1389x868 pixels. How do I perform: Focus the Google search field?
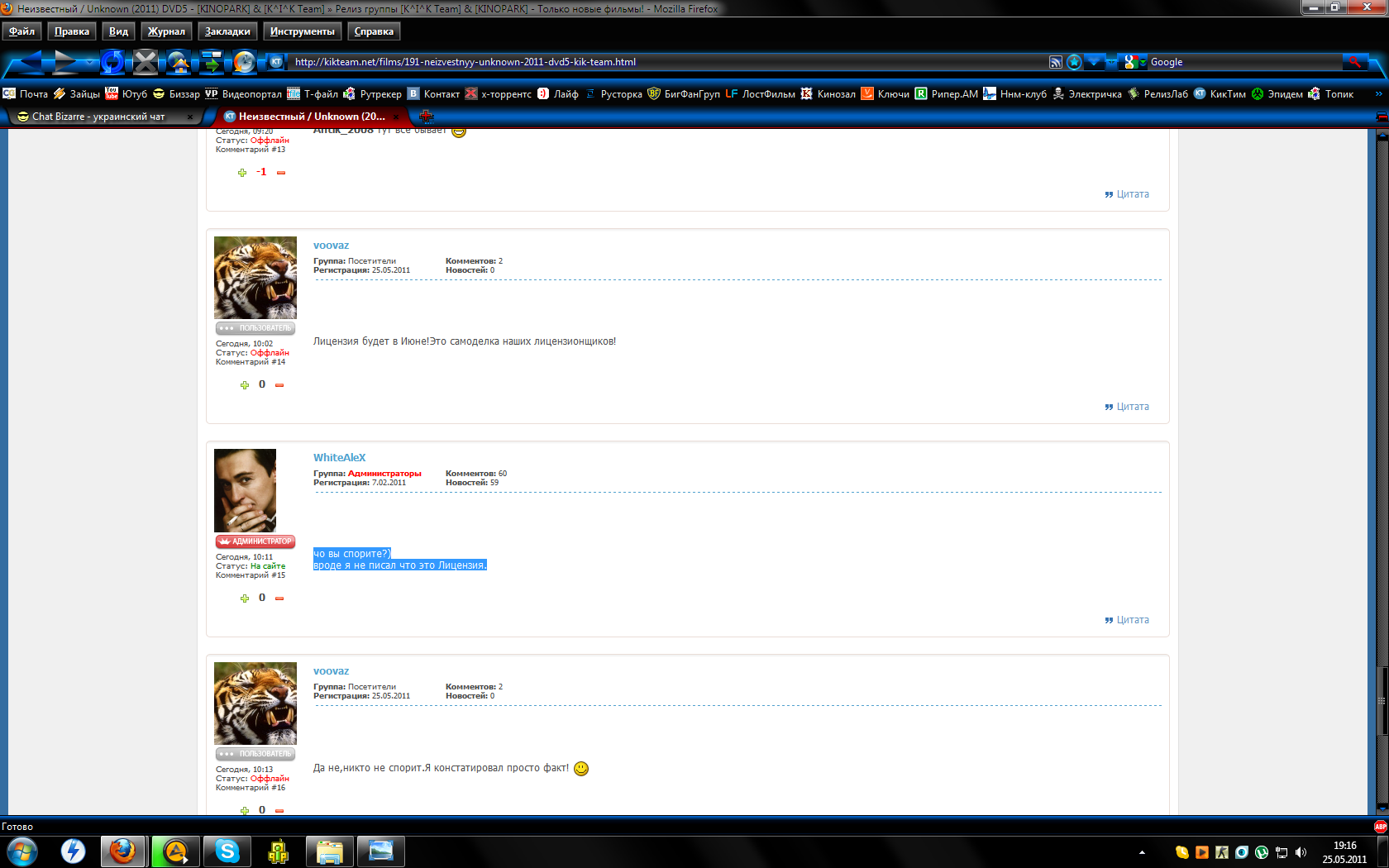pyautogui.click(x=1244, y=62)
